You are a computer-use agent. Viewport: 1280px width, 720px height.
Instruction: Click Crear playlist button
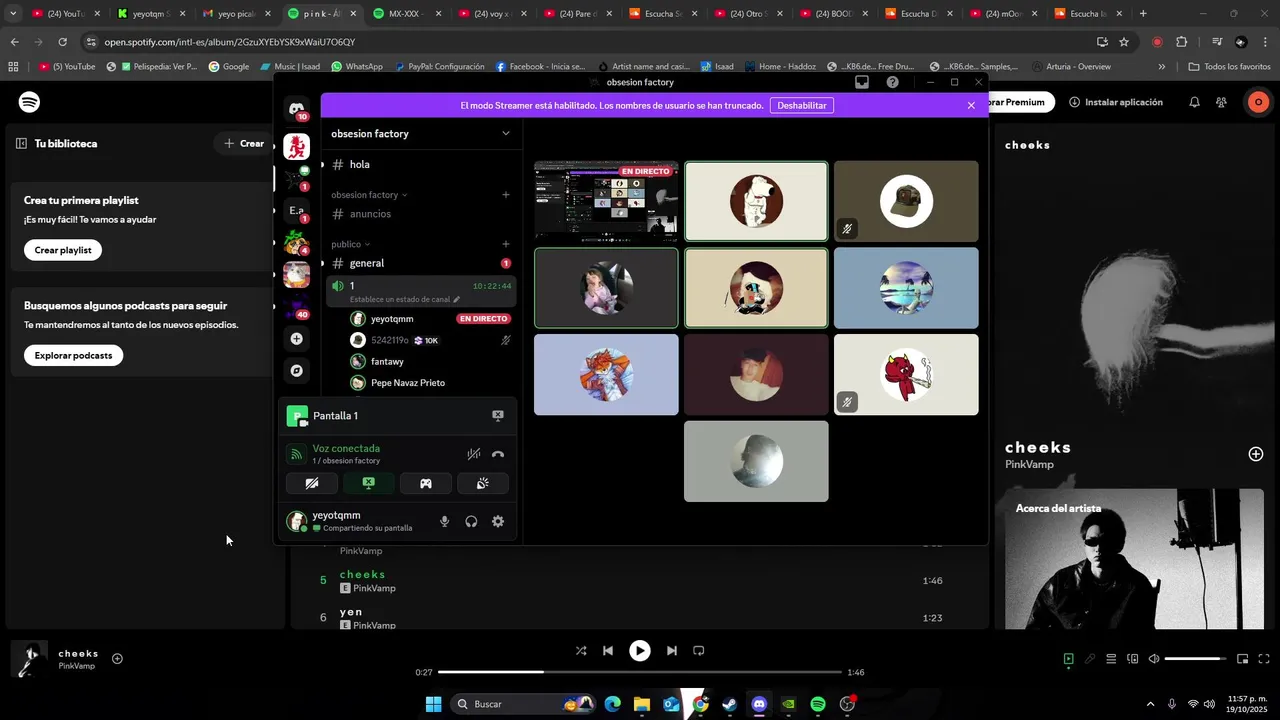coord(63,250)
